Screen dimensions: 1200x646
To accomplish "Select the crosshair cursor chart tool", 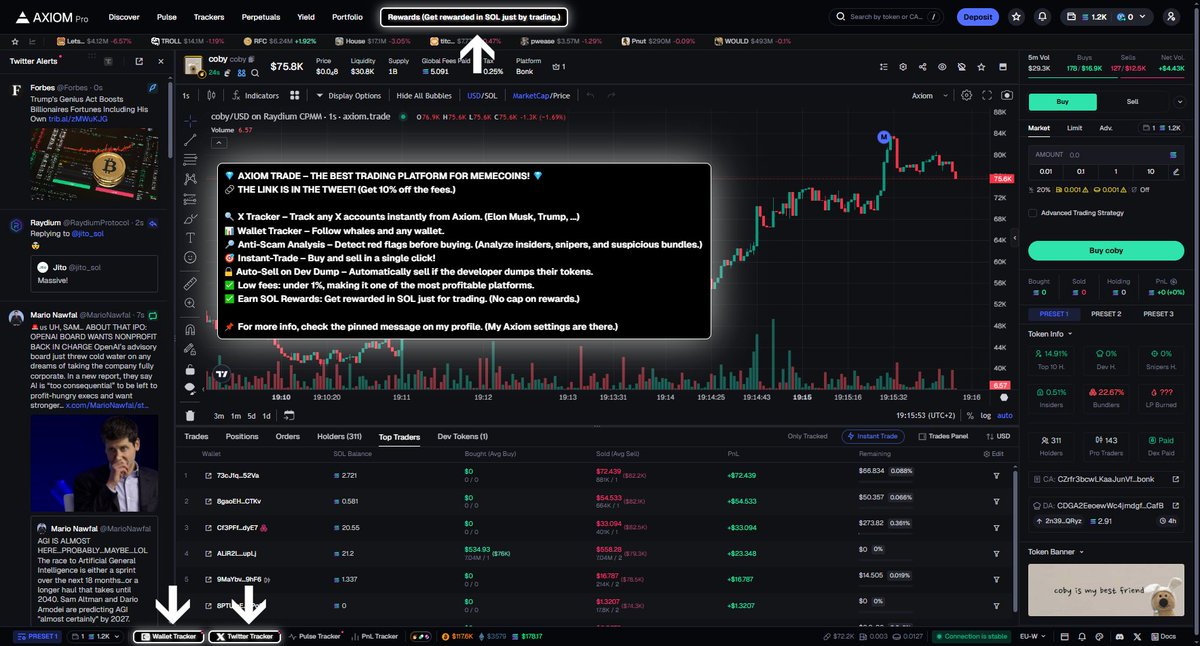I will click(190, 120).
